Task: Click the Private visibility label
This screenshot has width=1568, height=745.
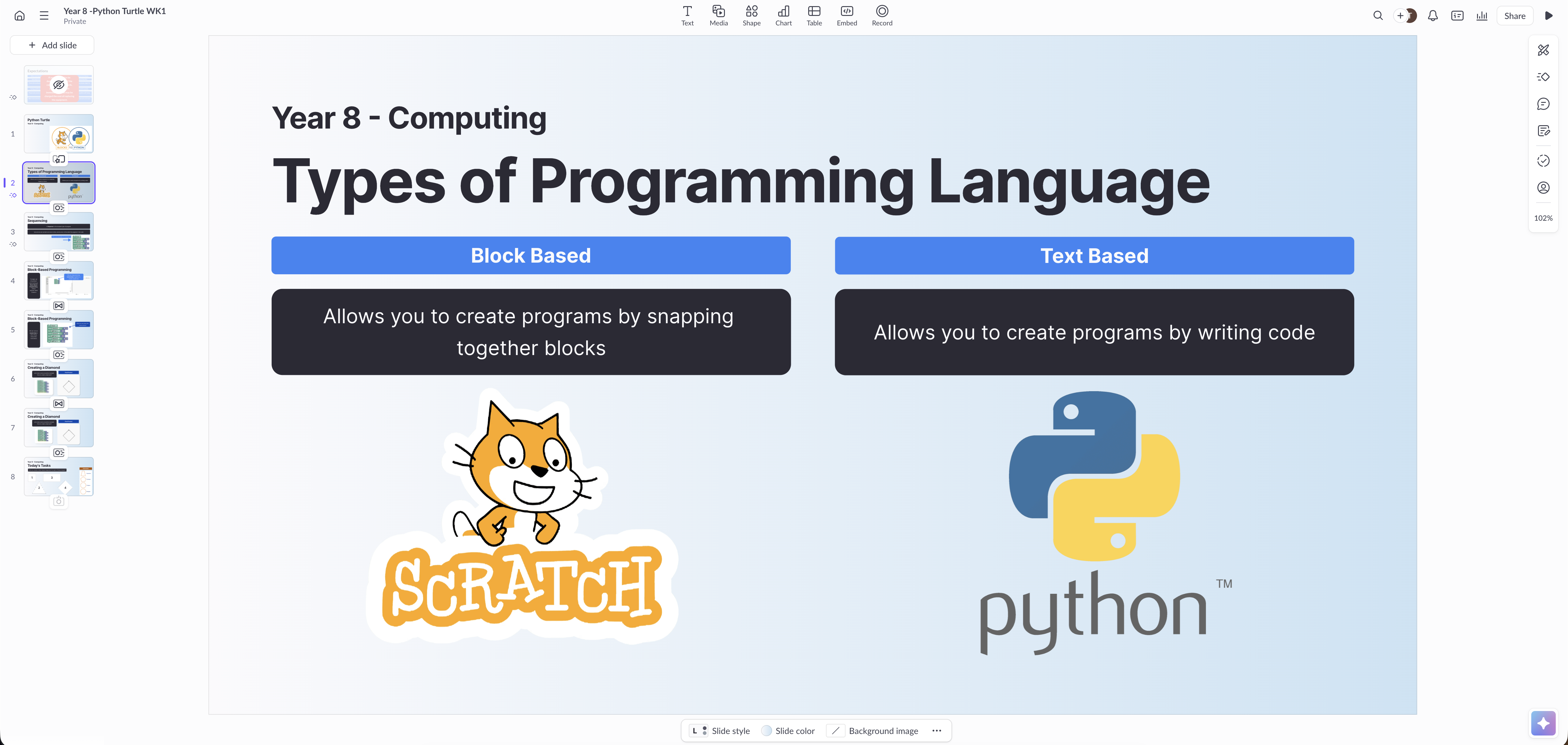Action: click(75, 21)
